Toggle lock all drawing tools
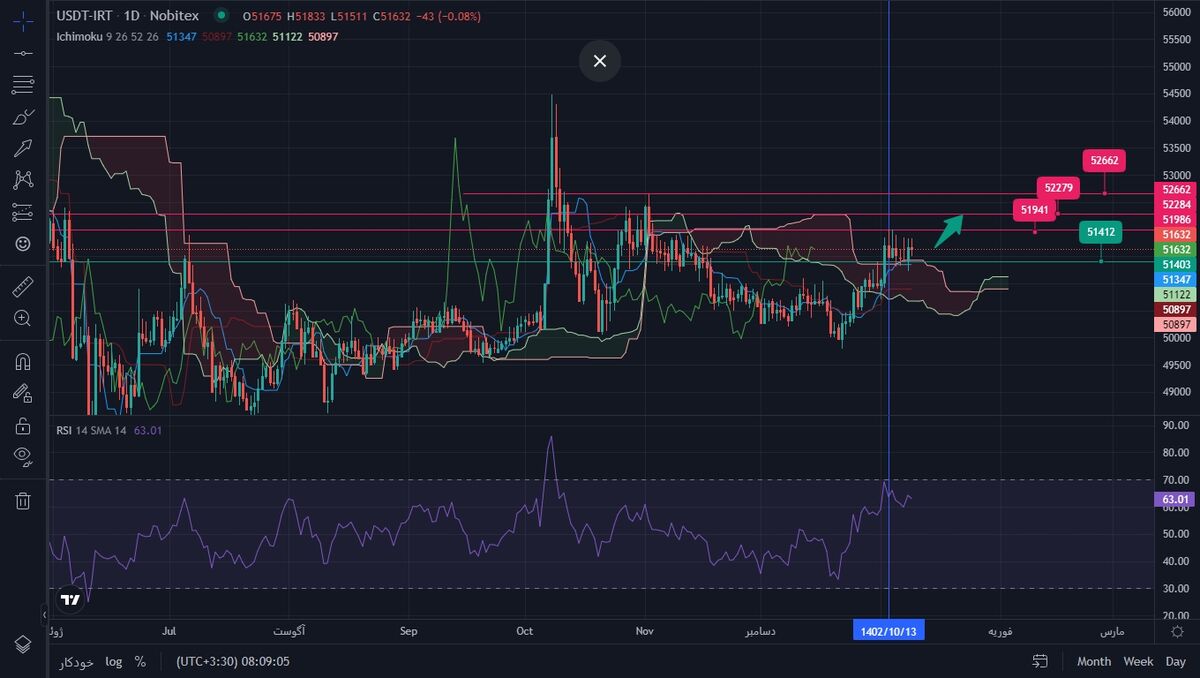 point(22,425)
